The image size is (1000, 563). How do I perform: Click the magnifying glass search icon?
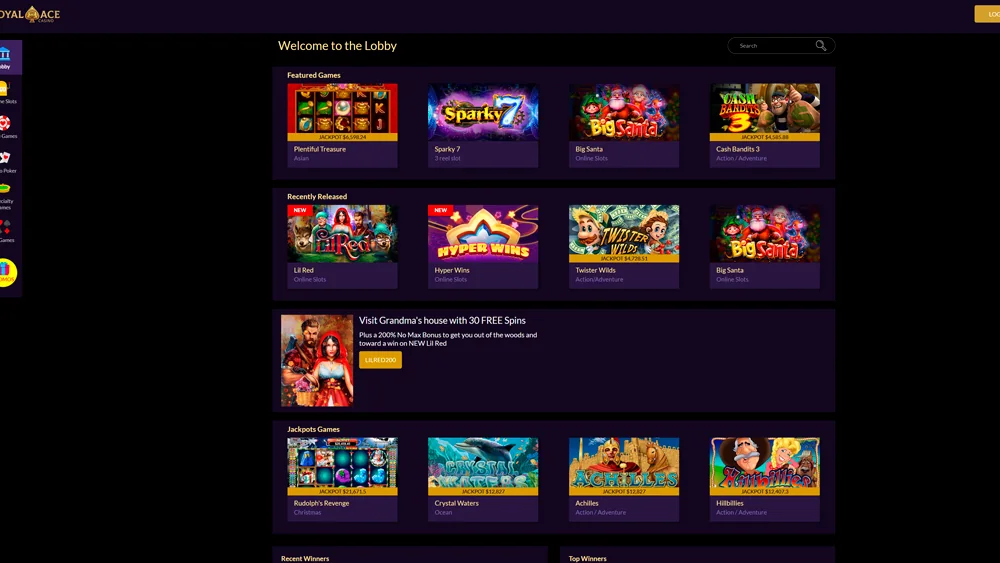(821, 46)
